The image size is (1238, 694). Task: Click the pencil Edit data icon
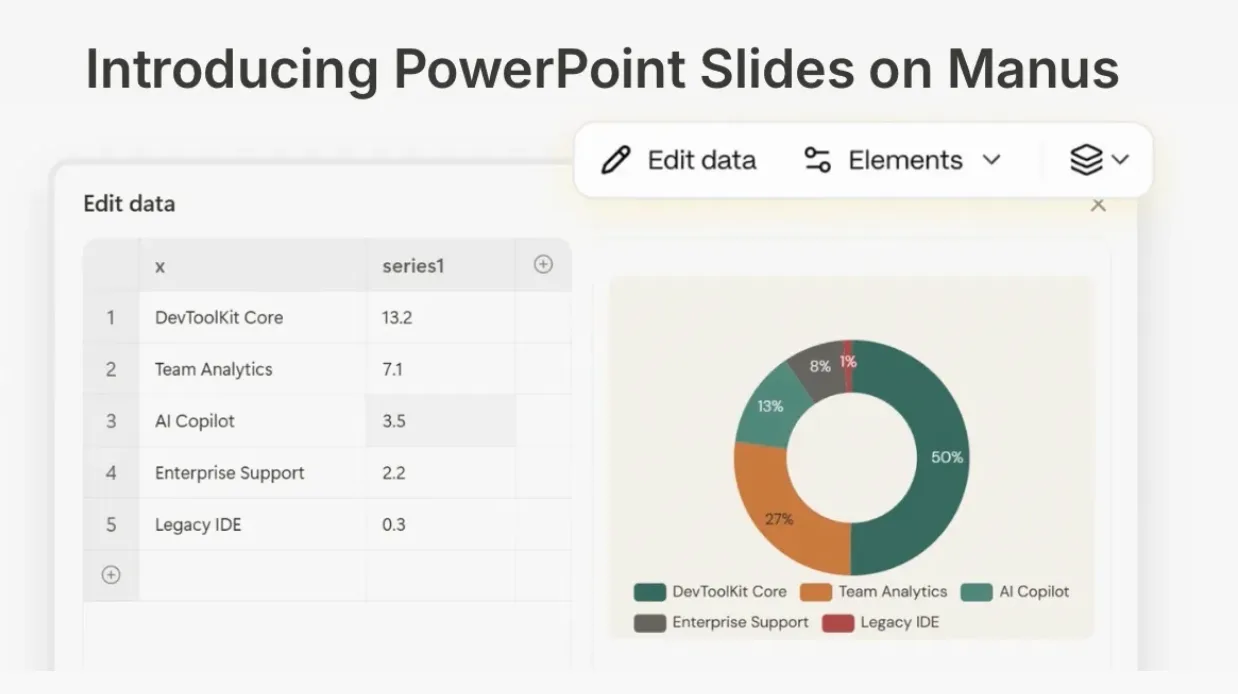click(x=615, y=160)
